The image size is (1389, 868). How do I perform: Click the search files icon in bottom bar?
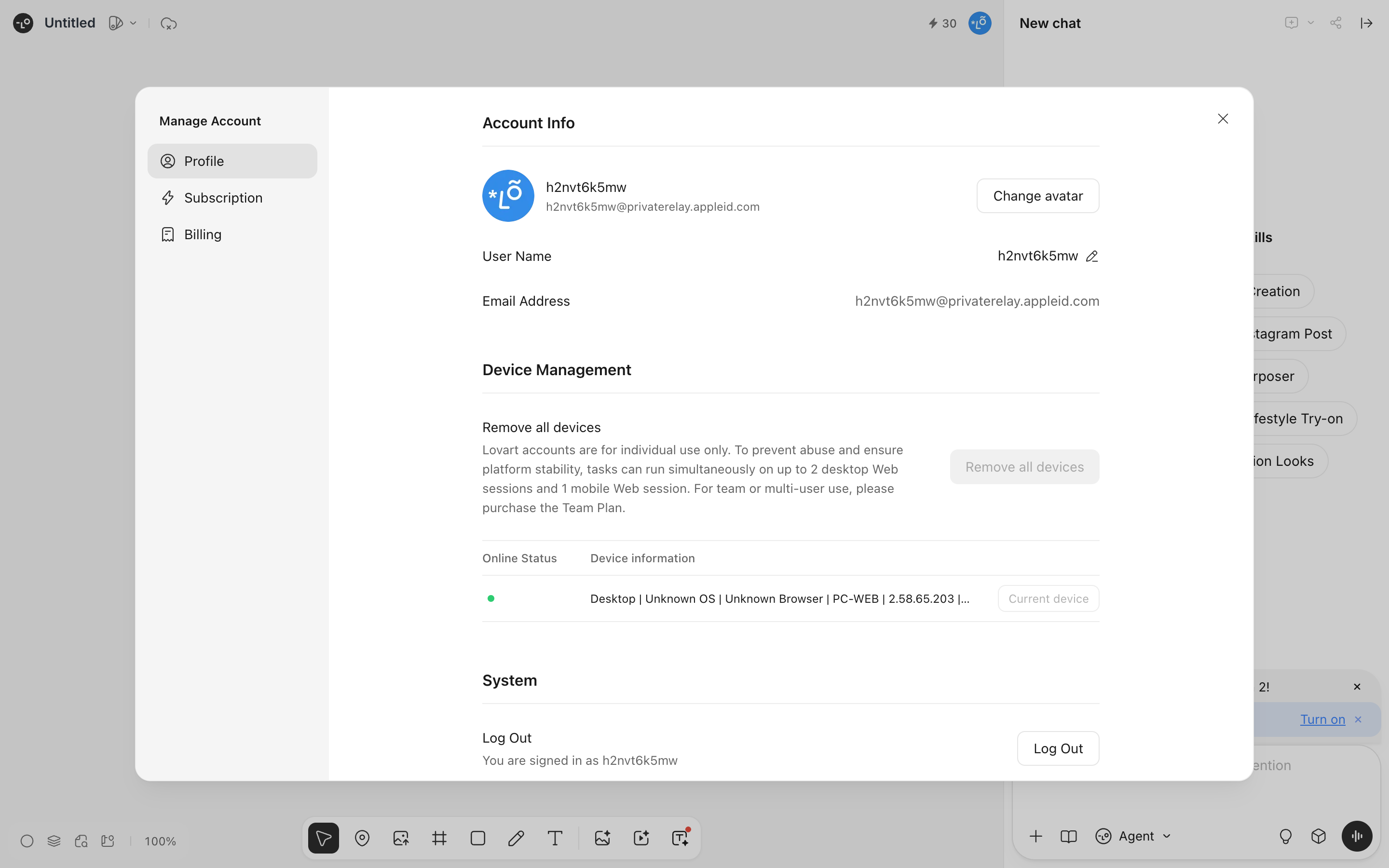click(x=81, y=841)
